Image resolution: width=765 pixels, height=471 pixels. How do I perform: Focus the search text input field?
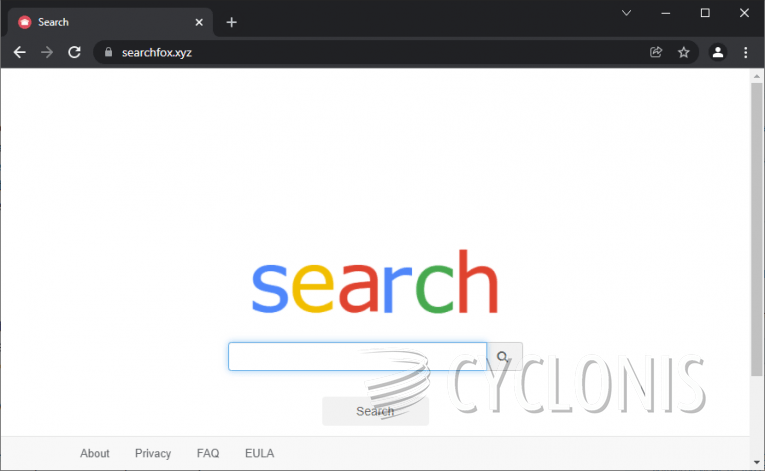coord(357,357)
